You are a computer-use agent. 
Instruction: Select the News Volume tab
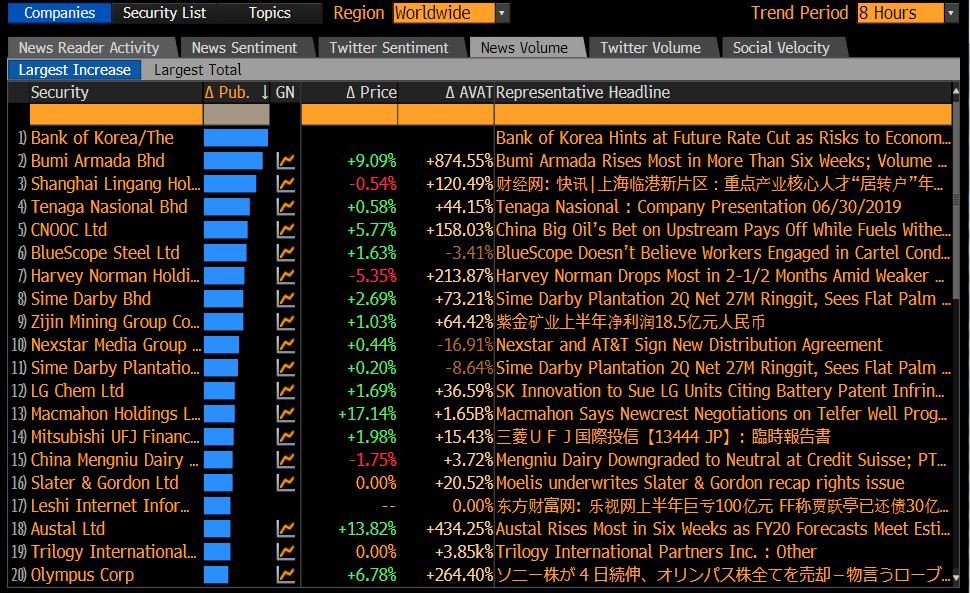(x=525, y=48)
